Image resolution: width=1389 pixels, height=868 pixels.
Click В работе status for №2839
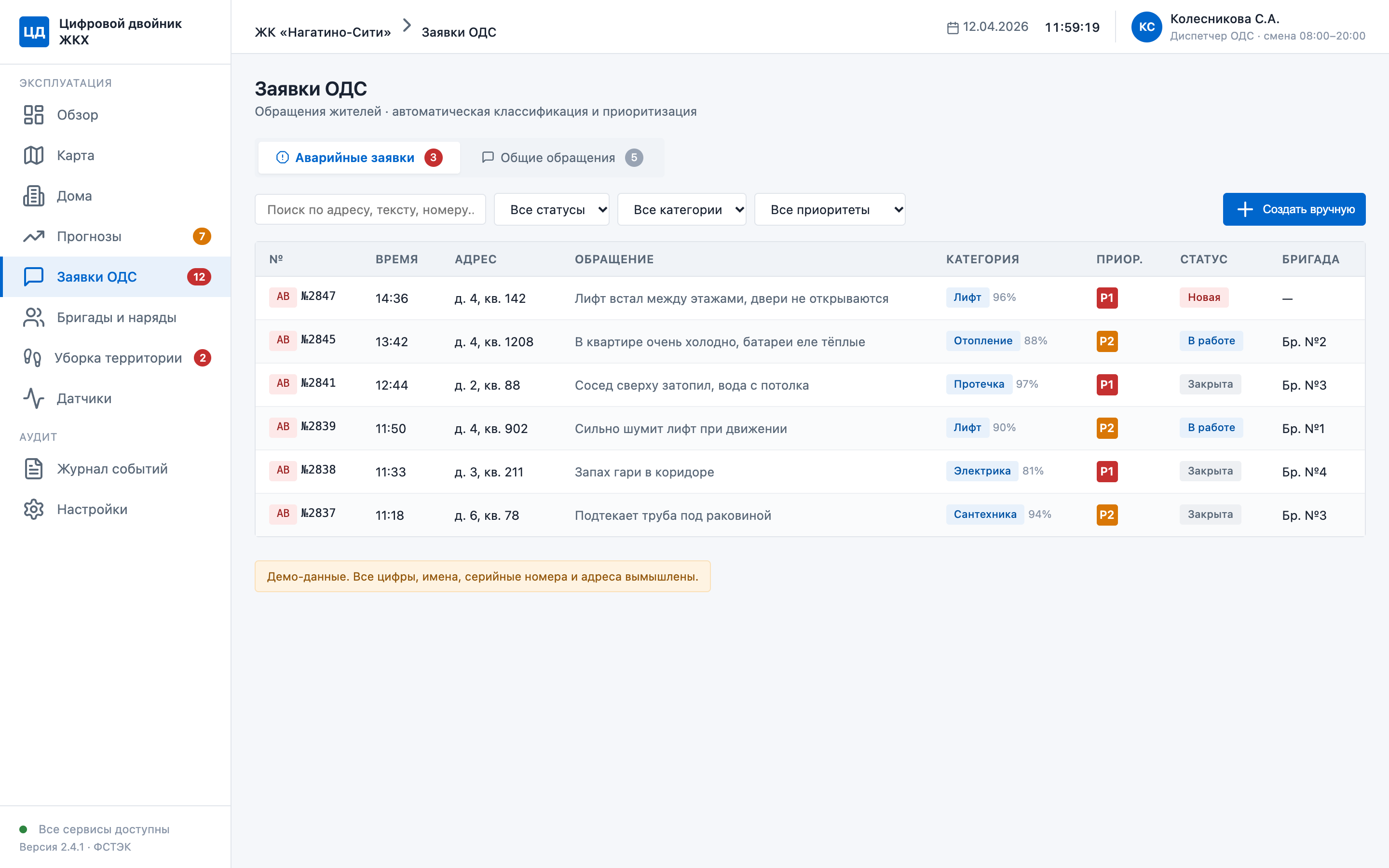1211,428
